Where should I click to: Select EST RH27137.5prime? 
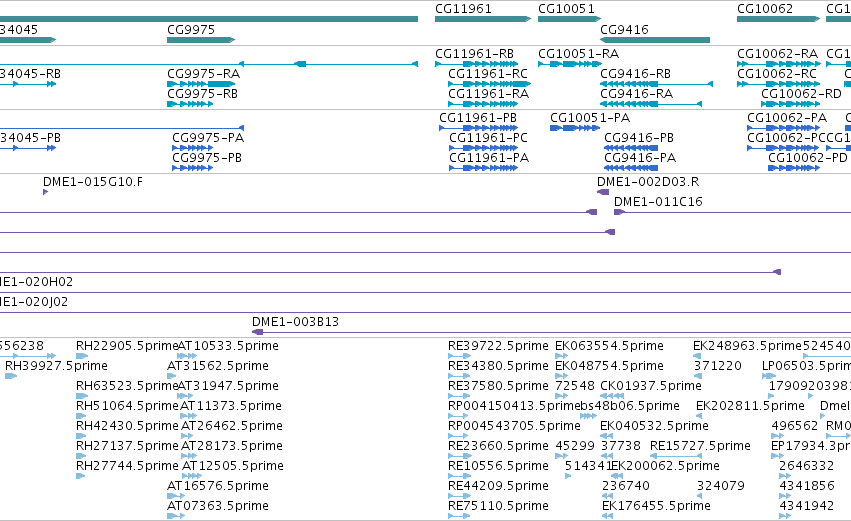click(x=81, y=456)
